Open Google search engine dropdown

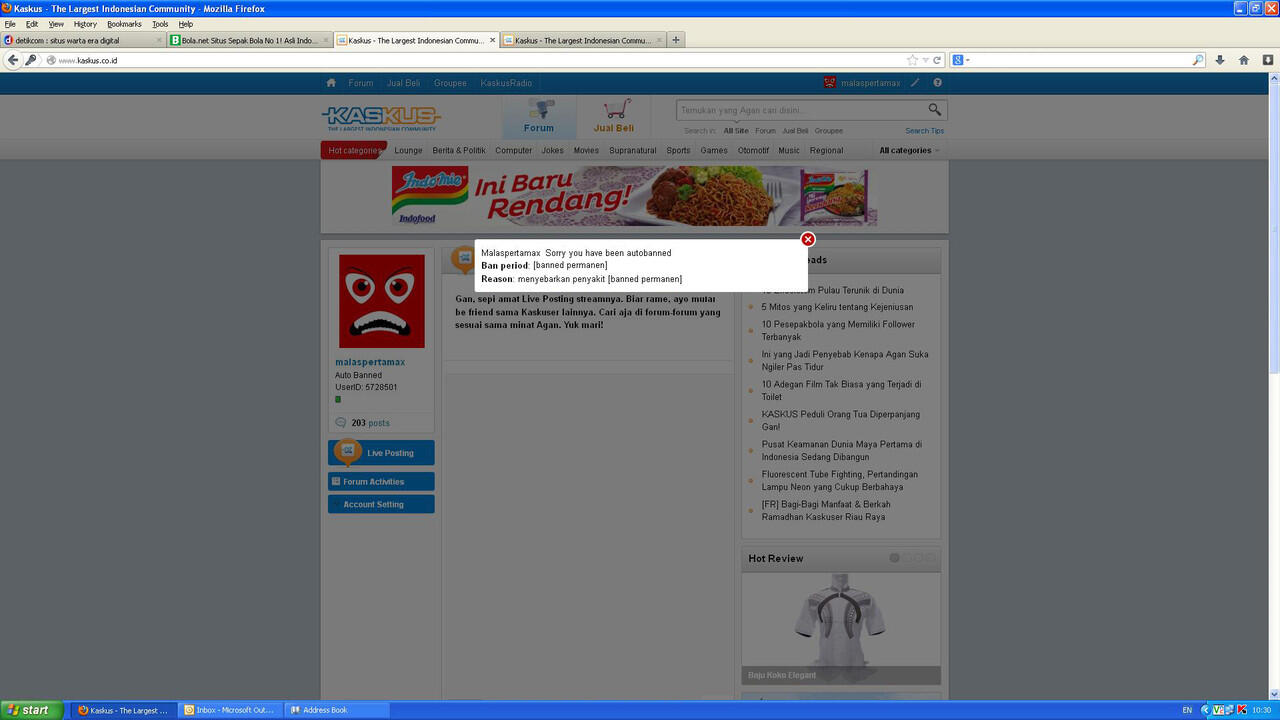point(961,60)
